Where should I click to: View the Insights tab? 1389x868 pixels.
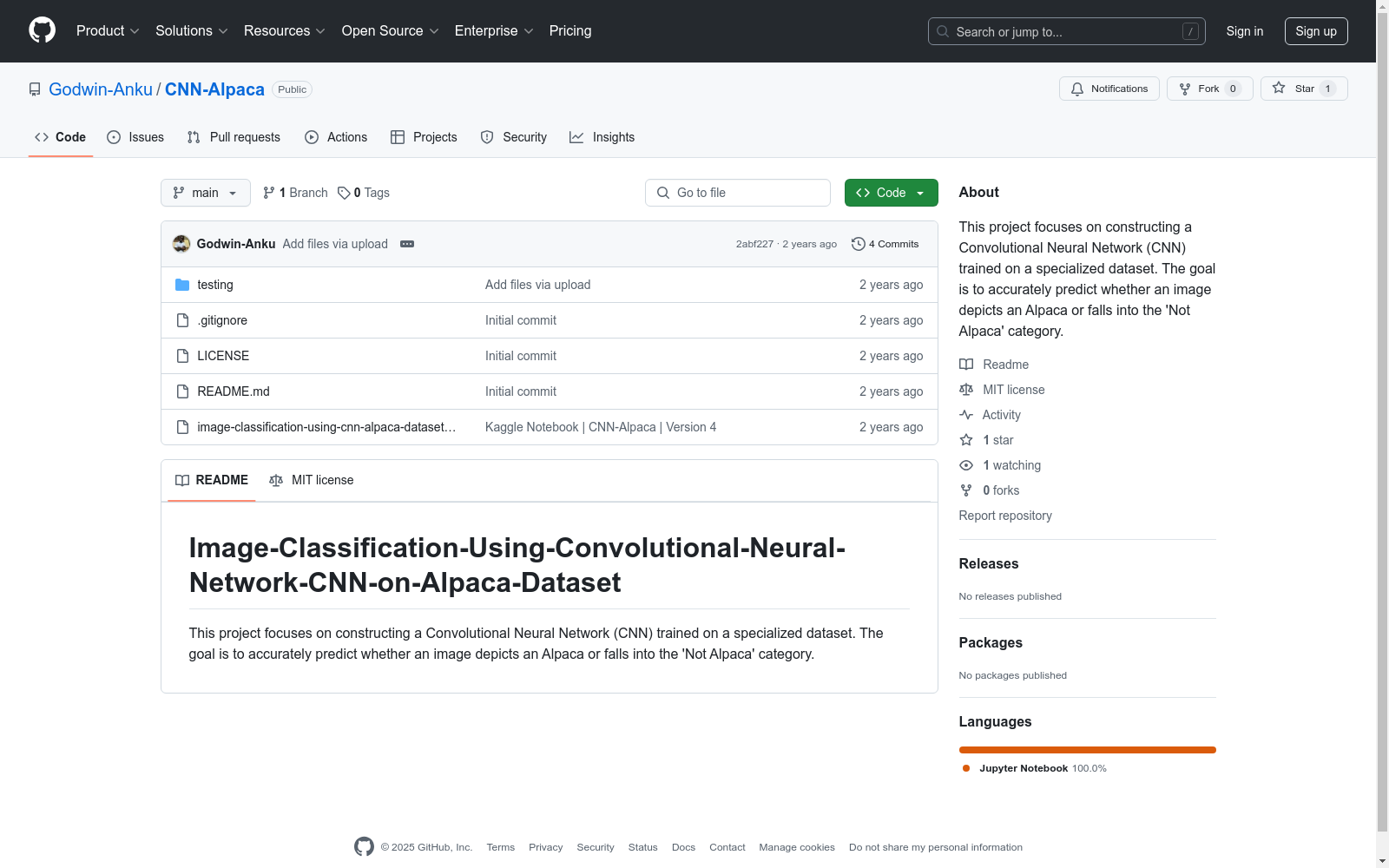pos(602,137)
